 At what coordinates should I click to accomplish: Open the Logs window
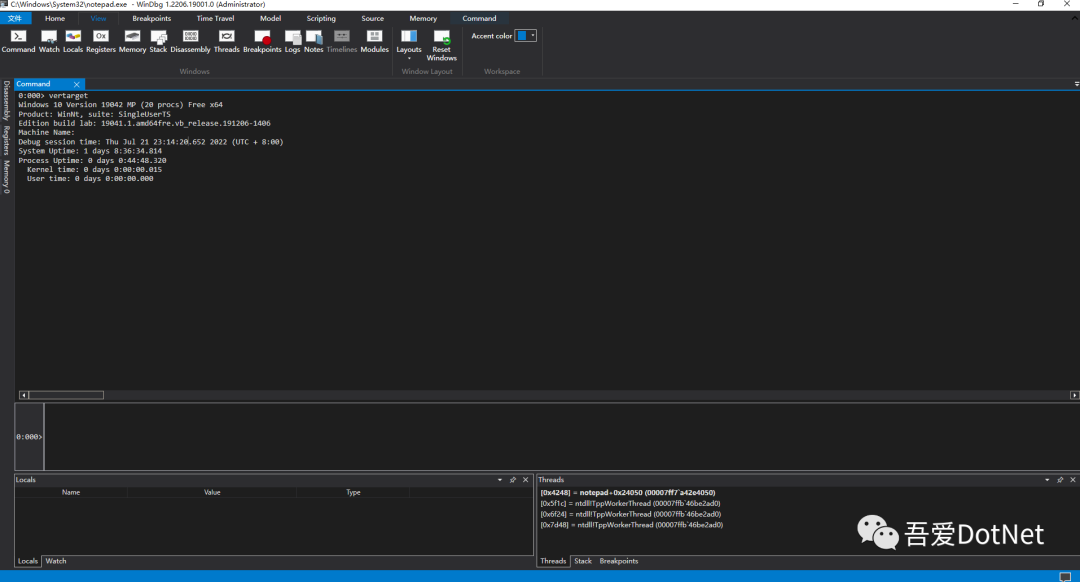pos(293,41)
